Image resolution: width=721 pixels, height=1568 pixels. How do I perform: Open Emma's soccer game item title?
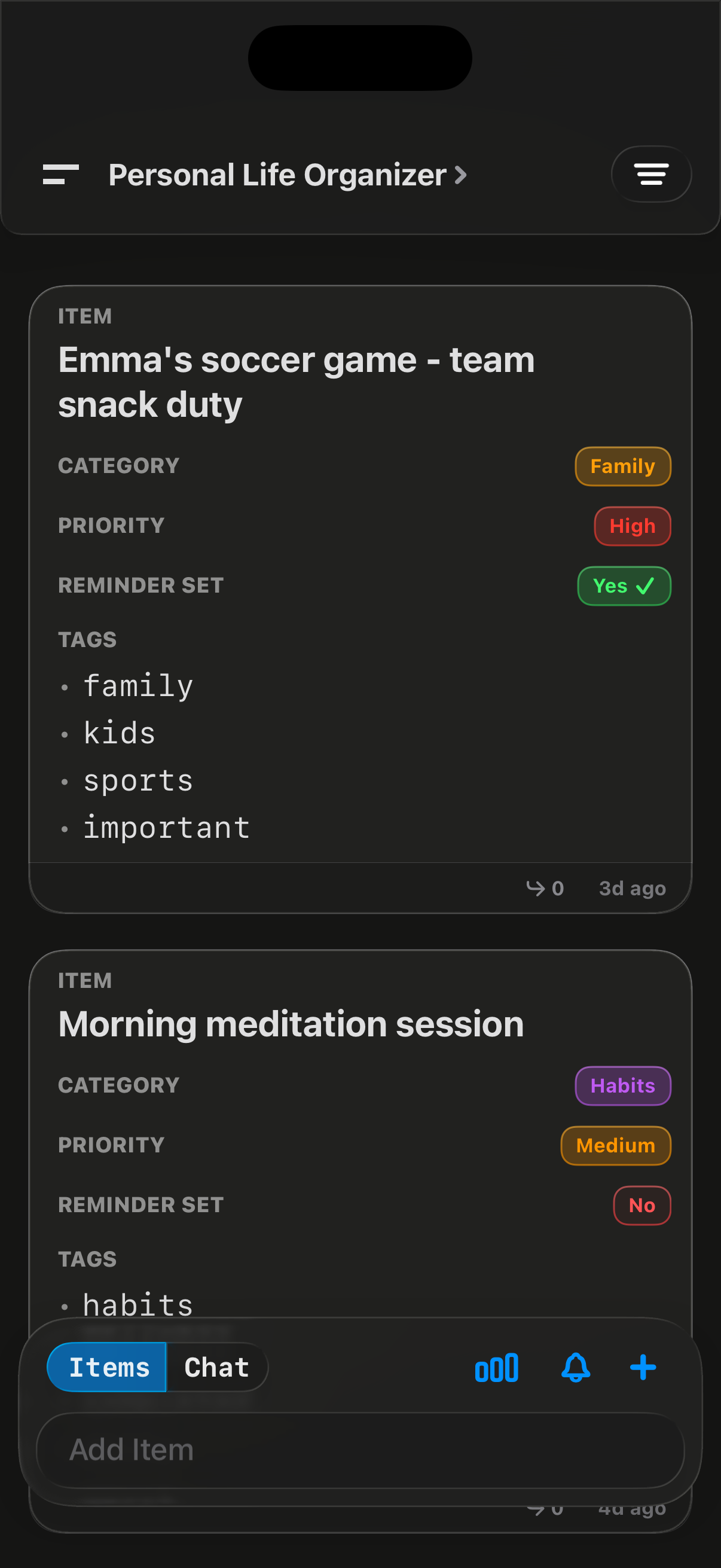[x=297, y=382]
